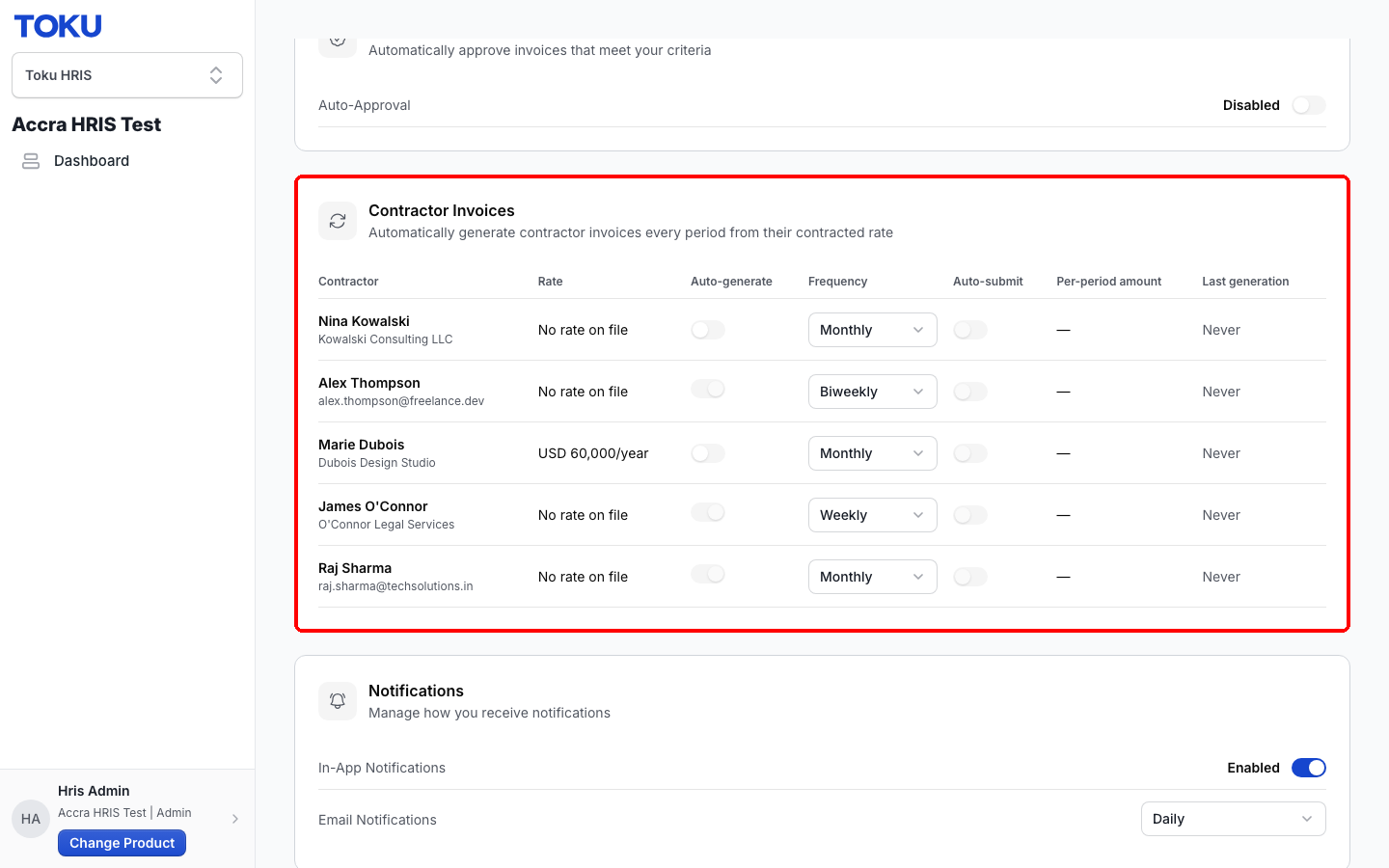
Task: Click the Change Product button
Action: pos(122,843)
